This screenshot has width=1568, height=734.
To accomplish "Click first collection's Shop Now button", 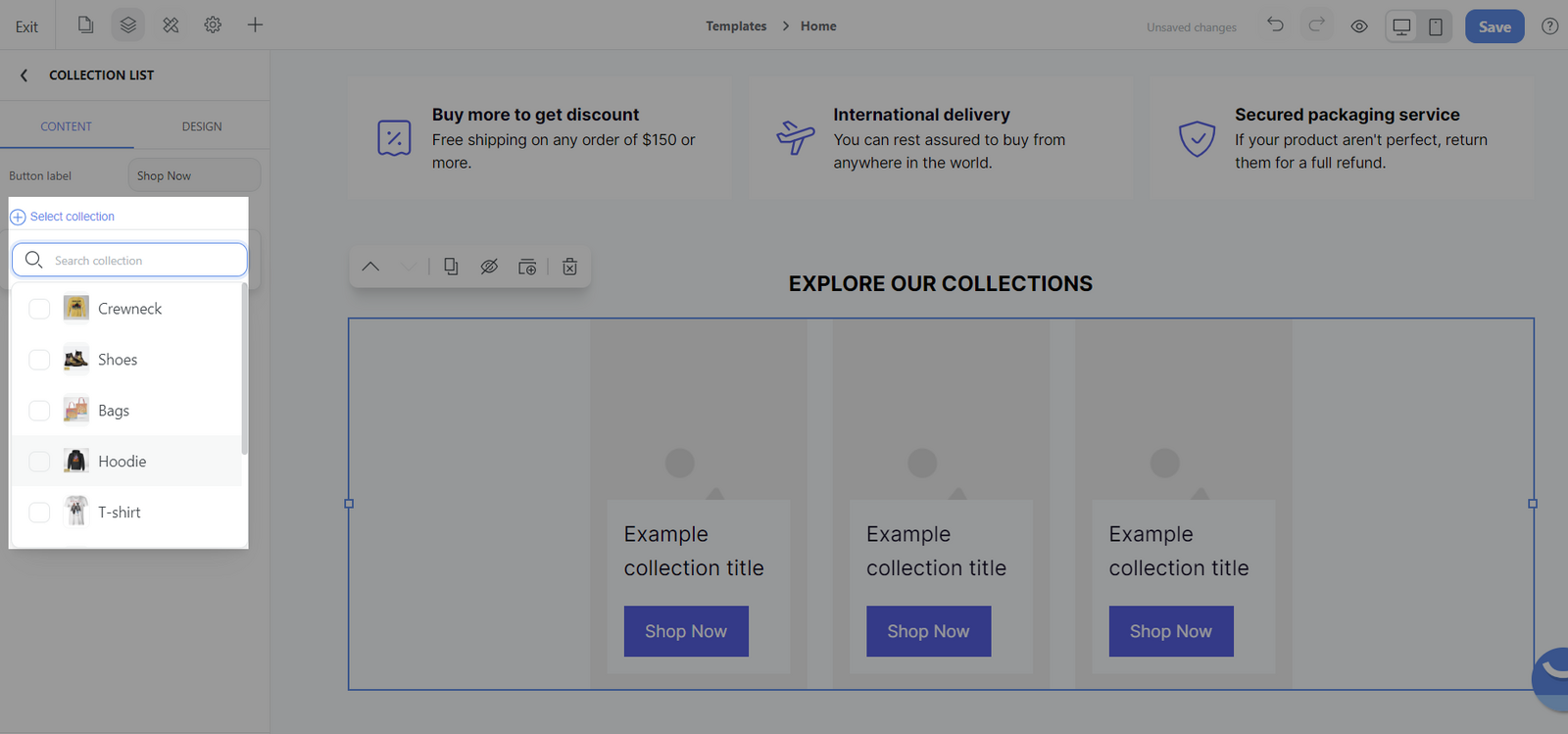I will pos(686,631).
